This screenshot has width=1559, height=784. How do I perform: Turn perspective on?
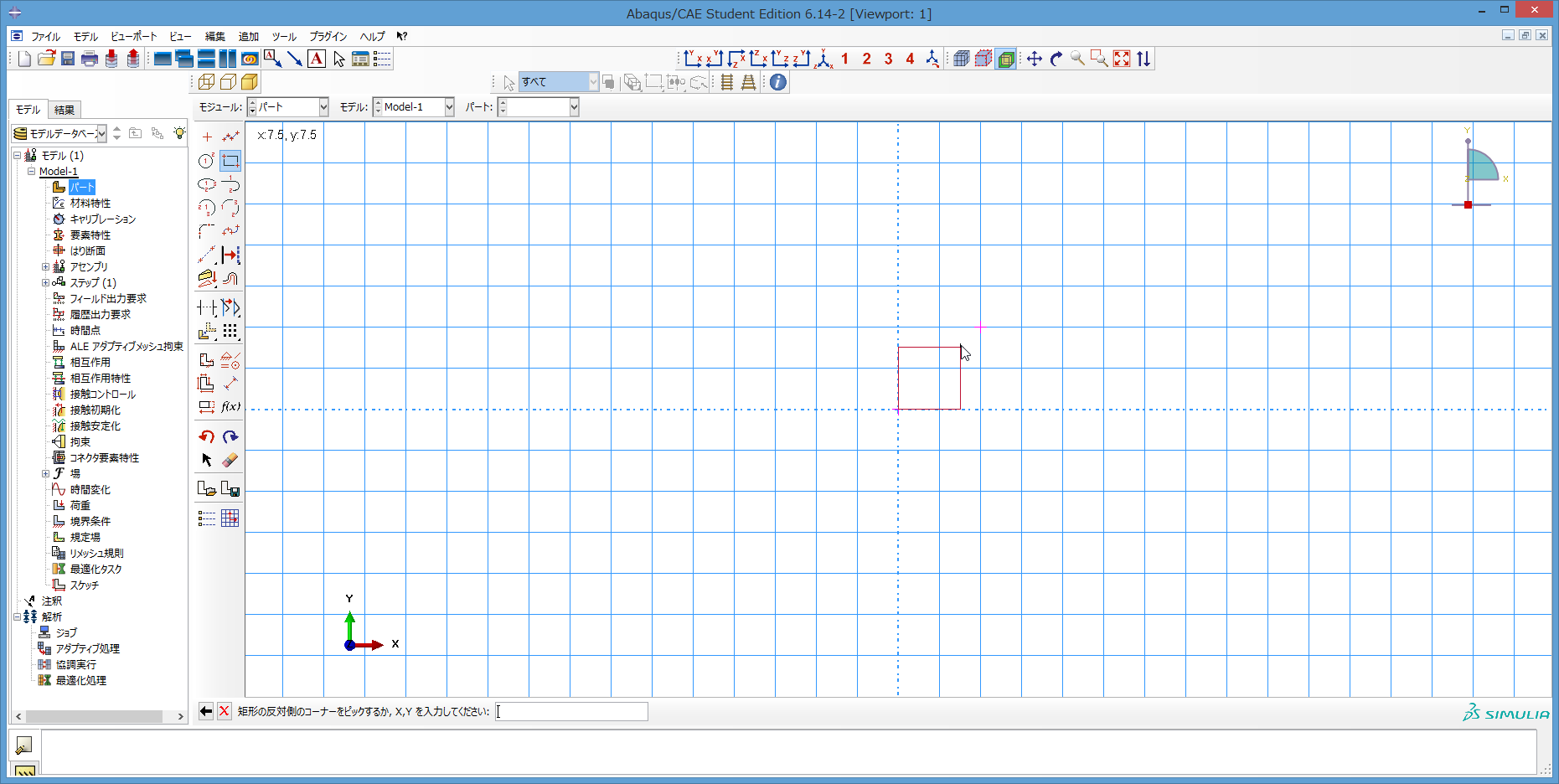(749, 82)
